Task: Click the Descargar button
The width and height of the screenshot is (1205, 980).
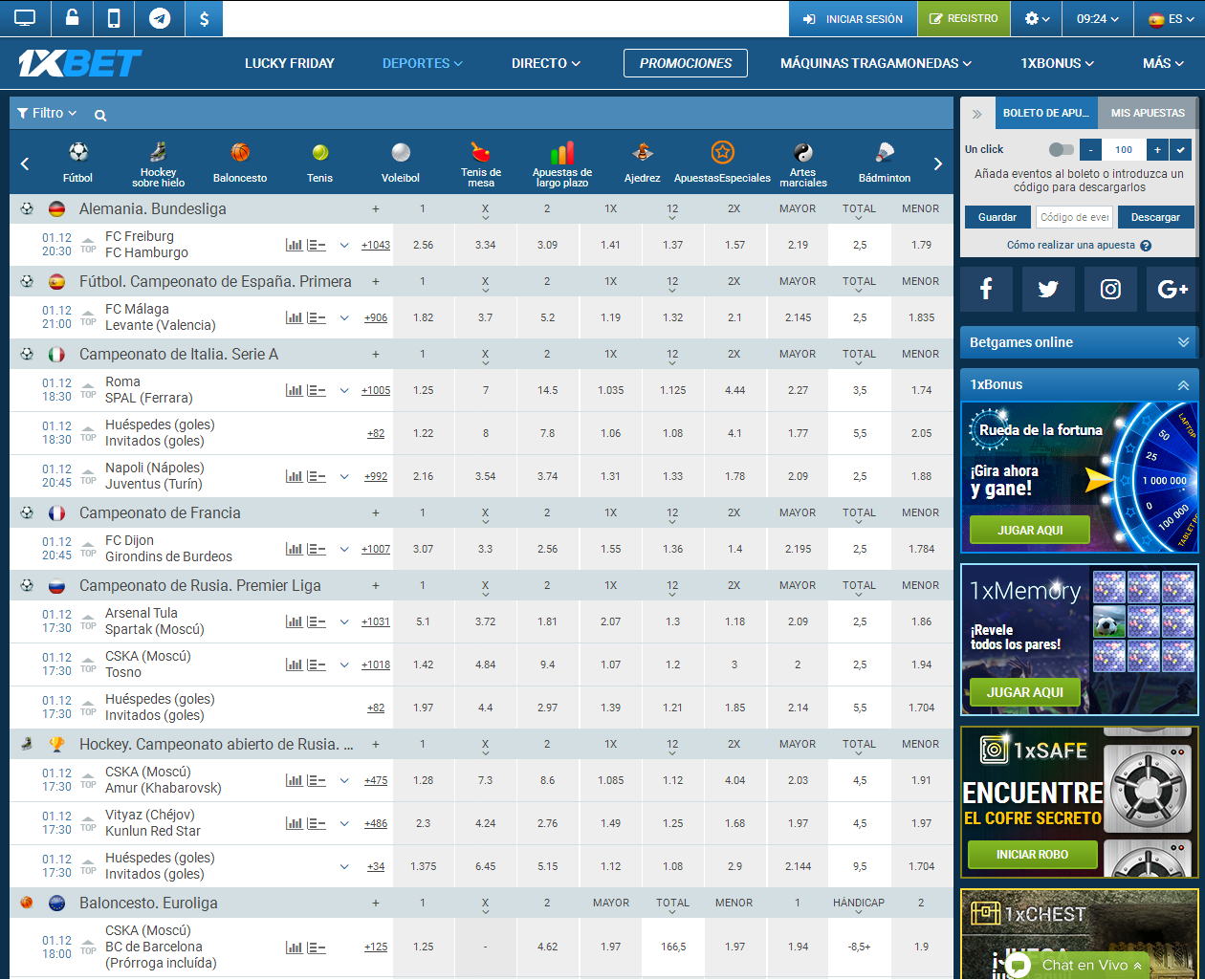Action: coord(1155,217)
